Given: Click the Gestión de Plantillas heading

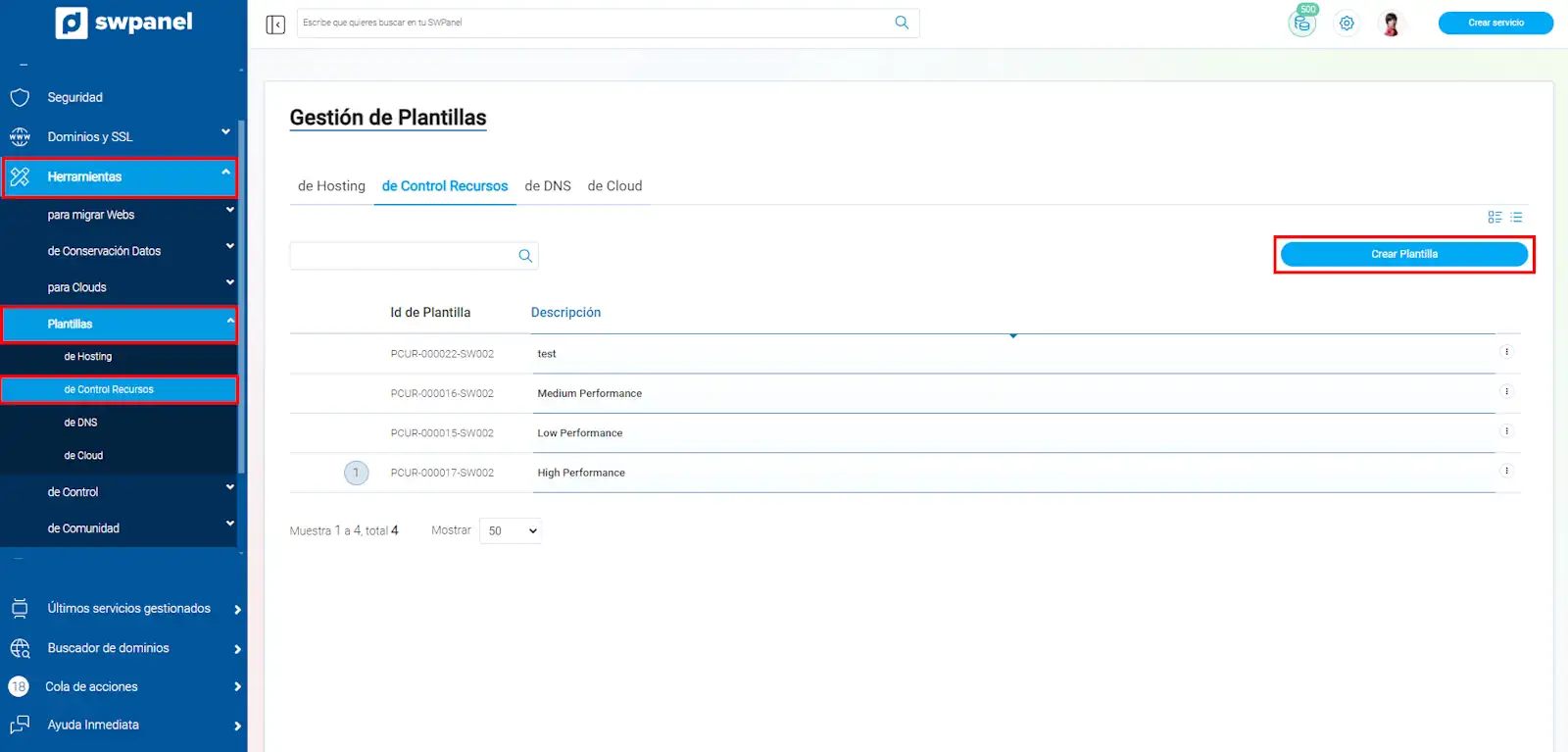Looking at the screenshot, I should coord(388,118).
